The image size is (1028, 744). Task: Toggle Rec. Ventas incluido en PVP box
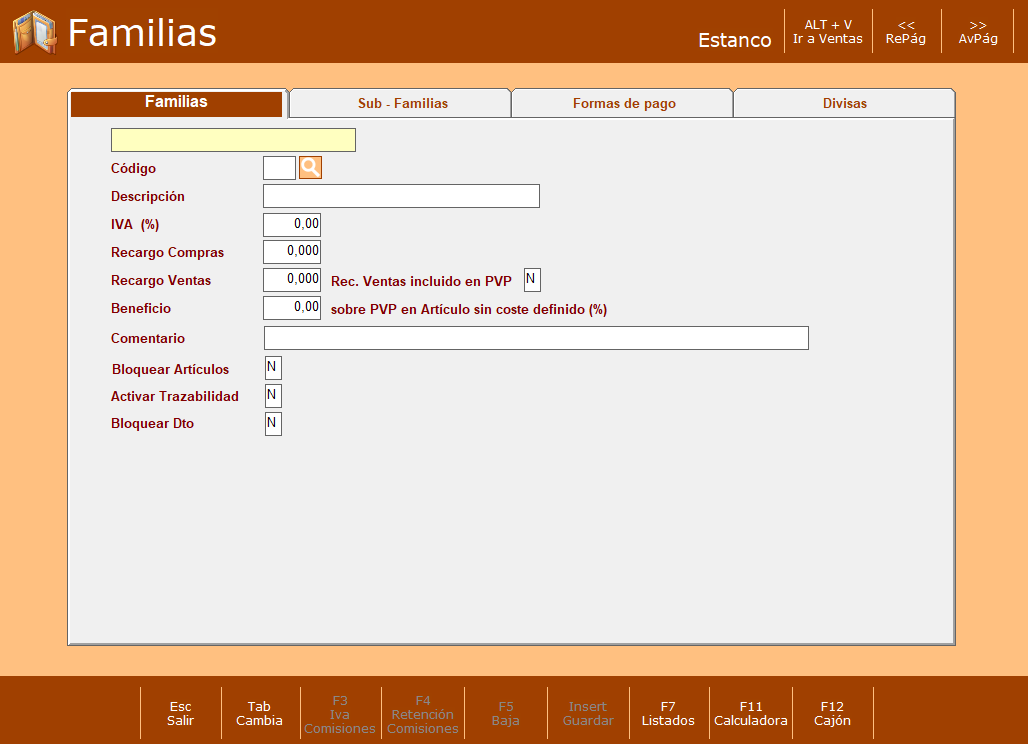tap(532, 280)
